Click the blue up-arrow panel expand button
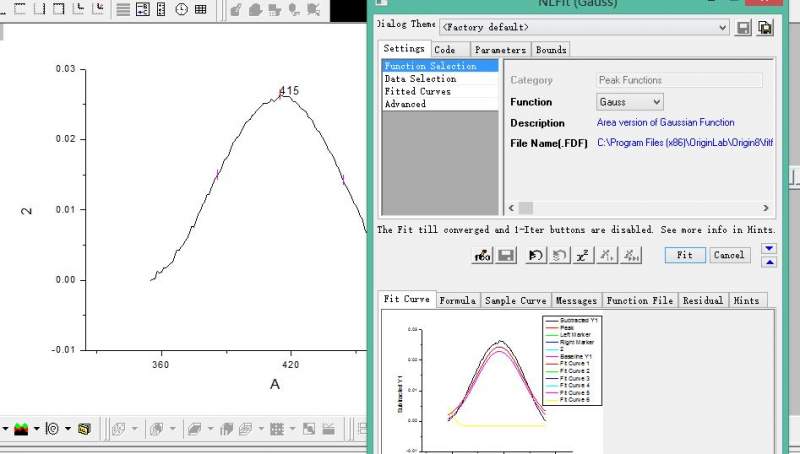 coord(769,262)
